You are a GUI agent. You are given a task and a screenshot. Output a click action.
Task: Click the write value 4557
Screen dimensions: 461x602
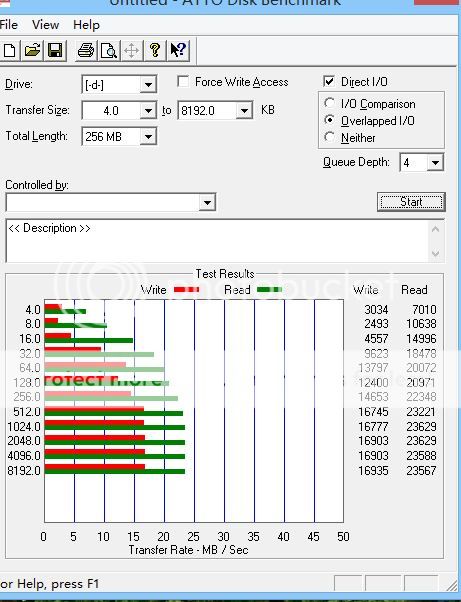pos(376,339)
